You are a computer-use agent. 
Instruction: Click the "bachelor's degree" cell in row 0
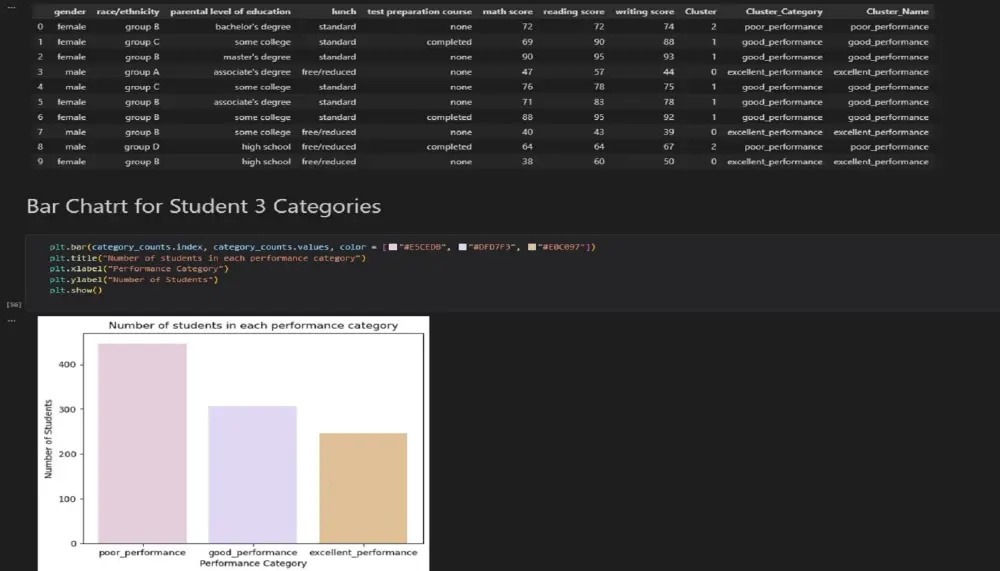253,27
